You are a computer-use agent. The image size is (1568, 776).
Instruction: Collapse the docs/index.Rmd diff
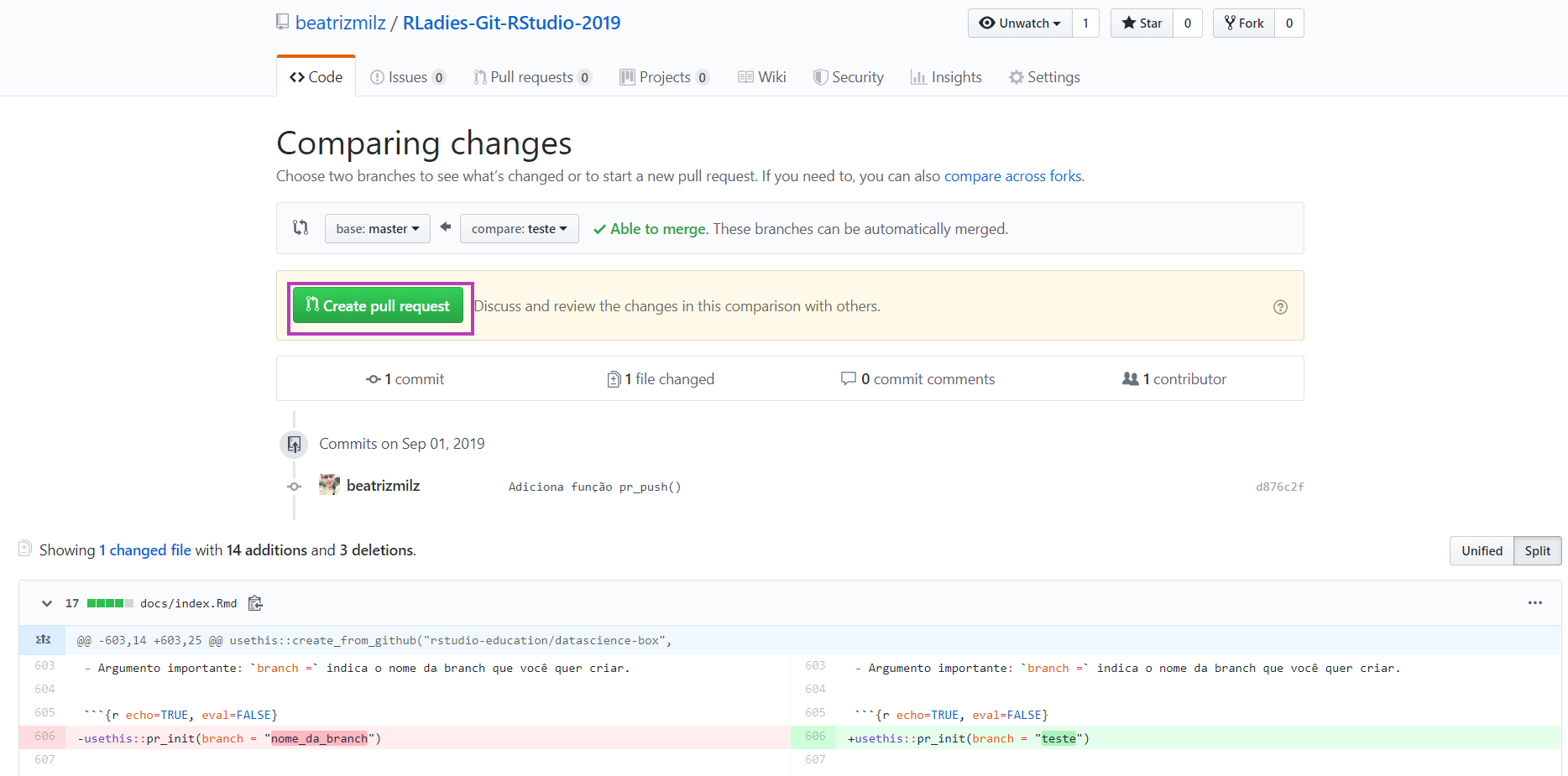(47, 603)
